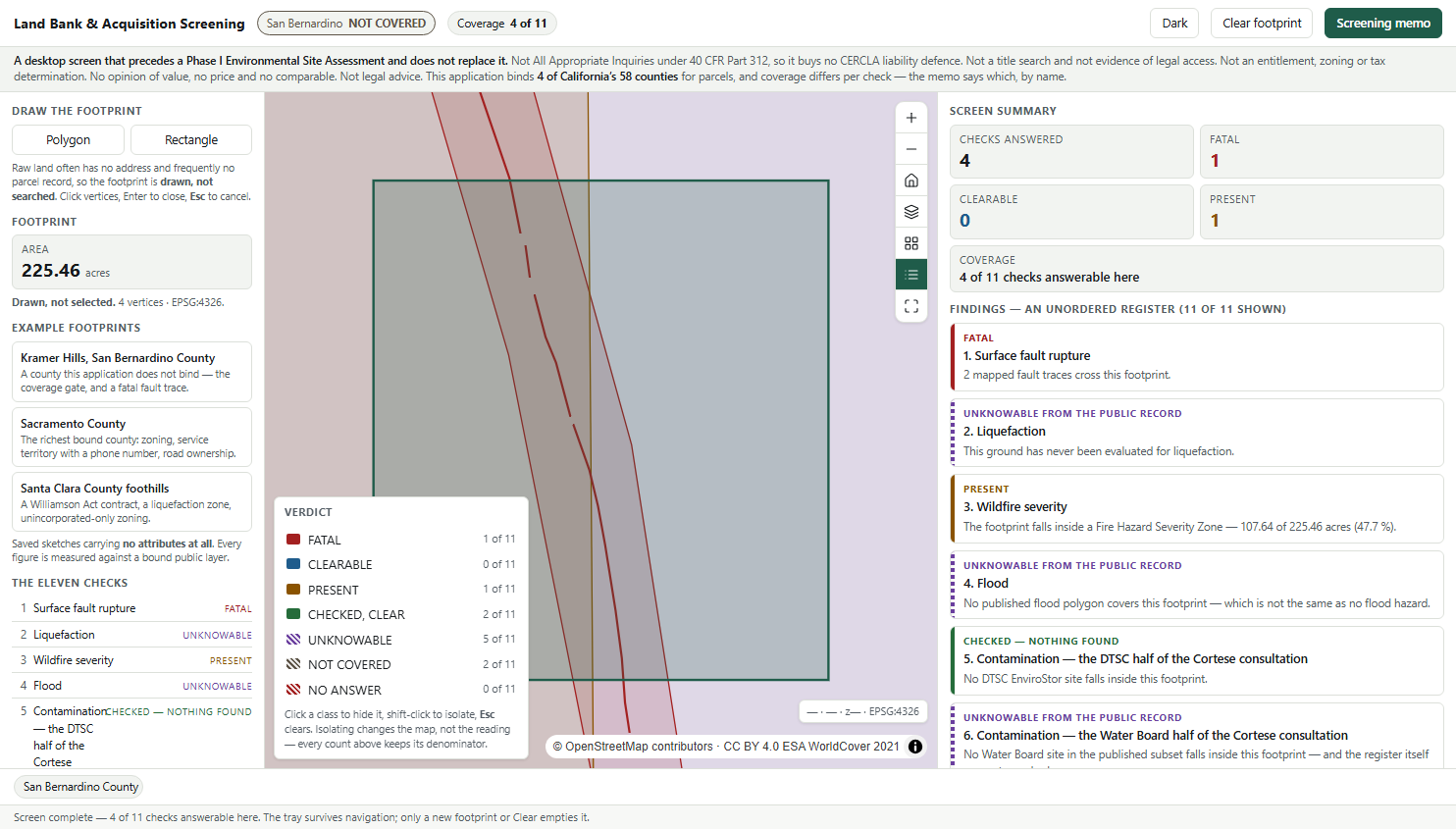Click the Checks Answered summary tile
The image size is (1456, 829).
coord(1071,152)
